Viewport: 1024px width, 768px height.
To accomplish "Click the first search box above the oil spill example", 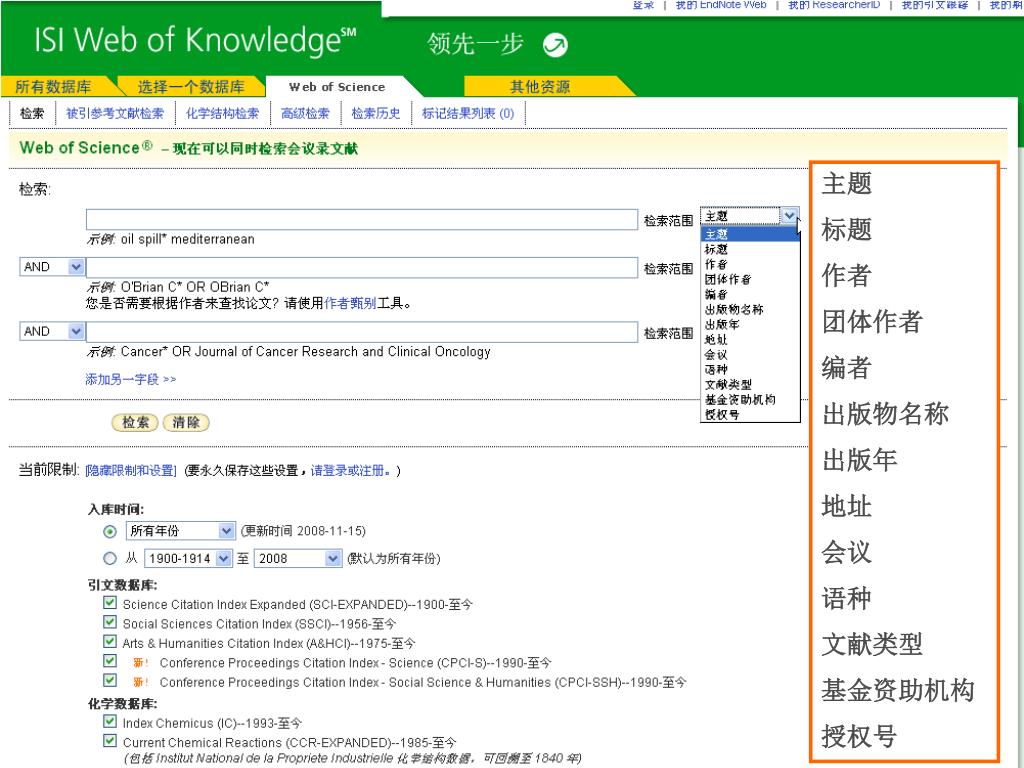I will pos(362,219).
